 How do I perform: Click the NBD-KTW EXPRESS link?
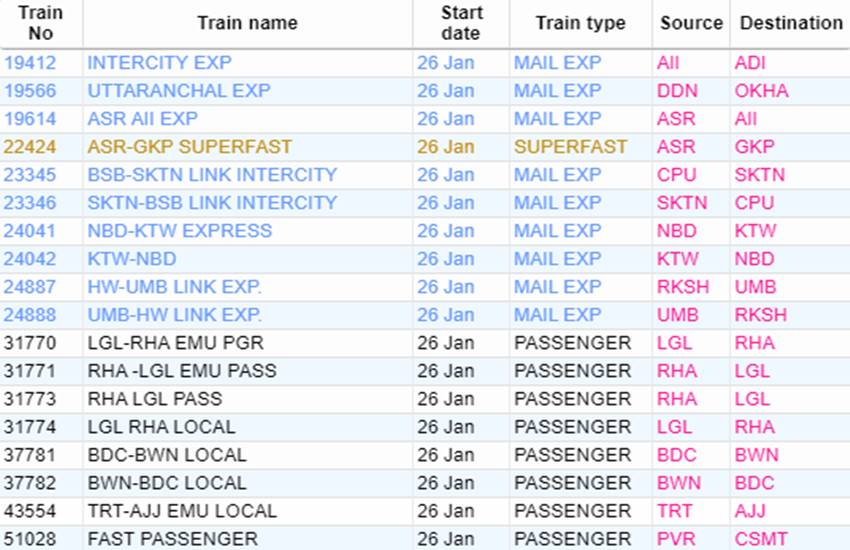(x=180, y=231)
